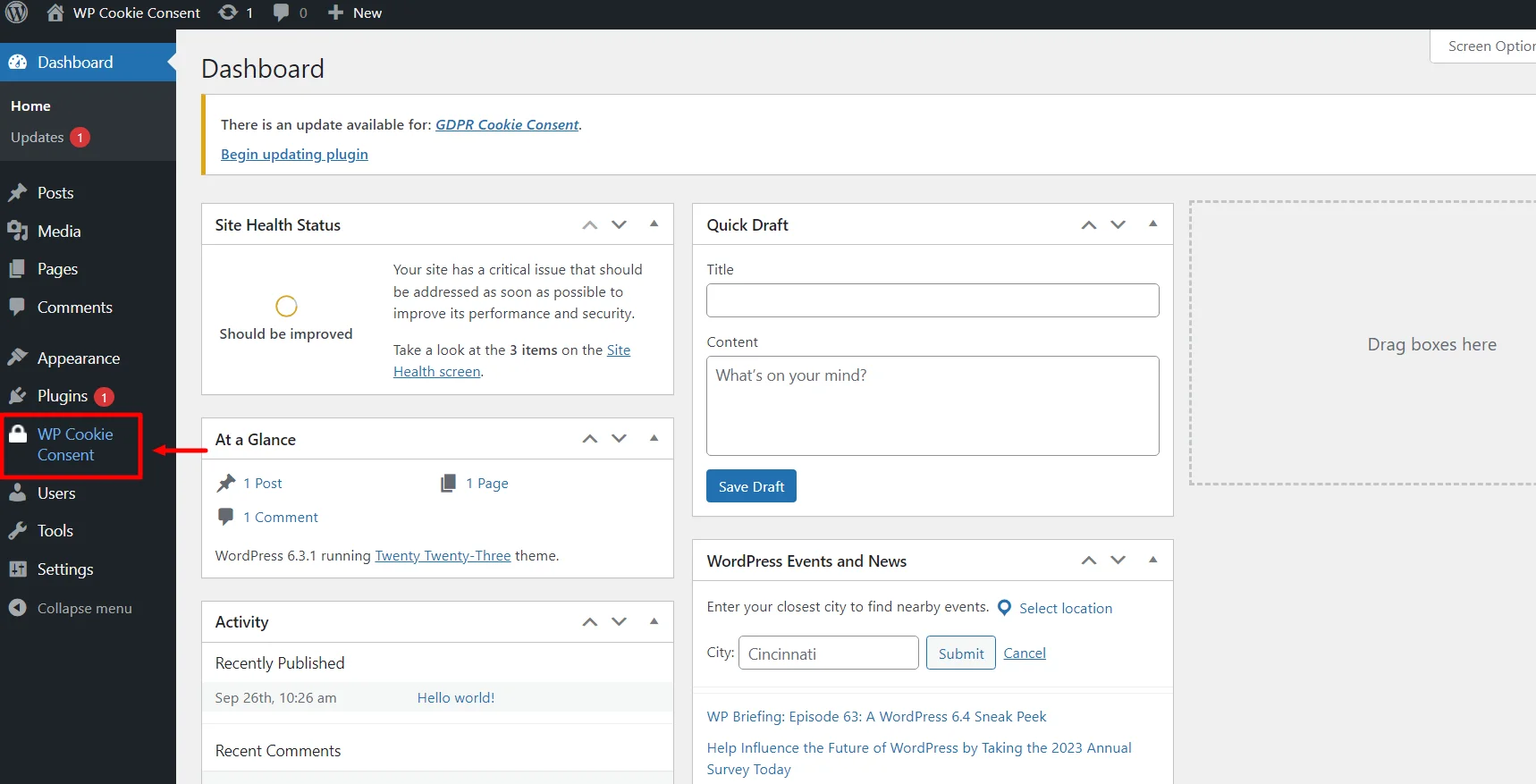The image size is (1536, 784).
Task: Click the plus icon next to New
Action: click(335, 13)
